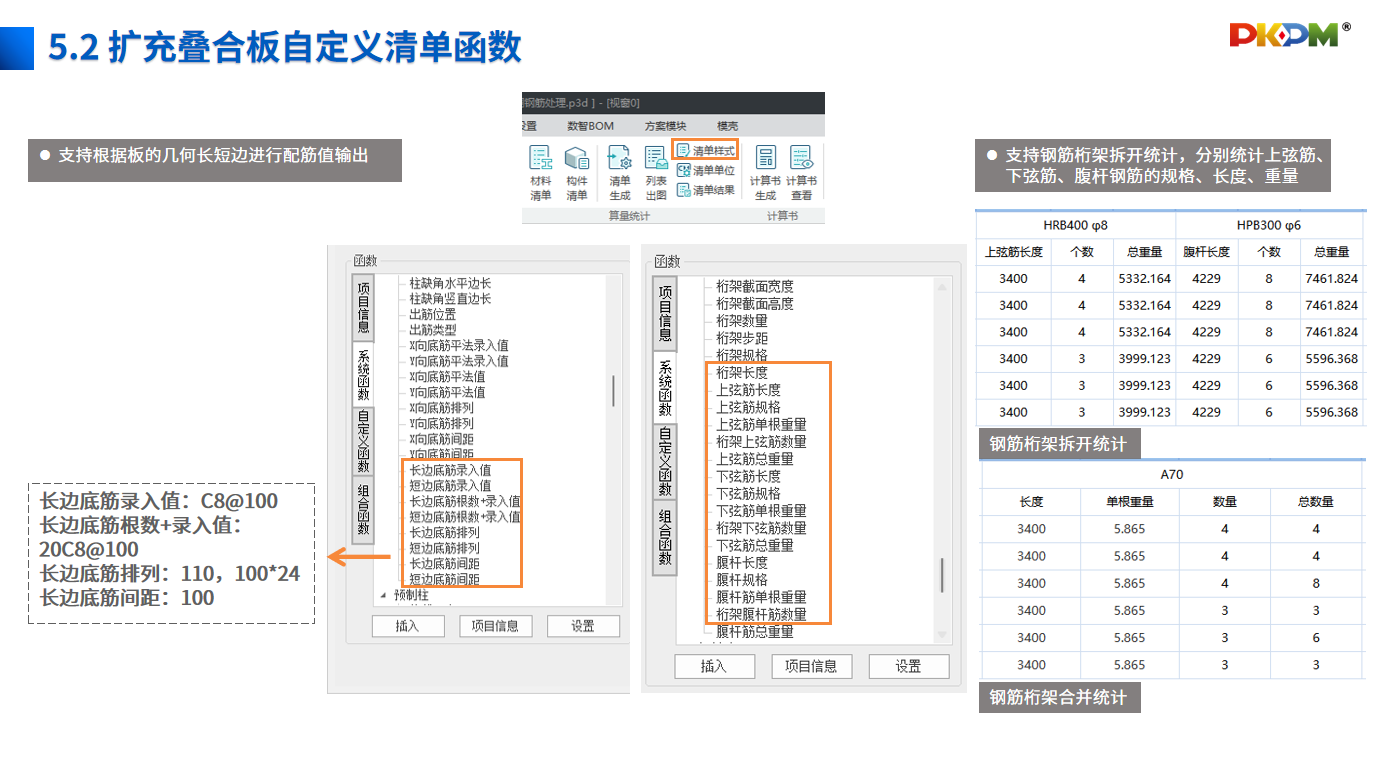Click 设置 button in the rebar function panel
The width and height of the screenshot is (1378, 770).
click(583, 626)
